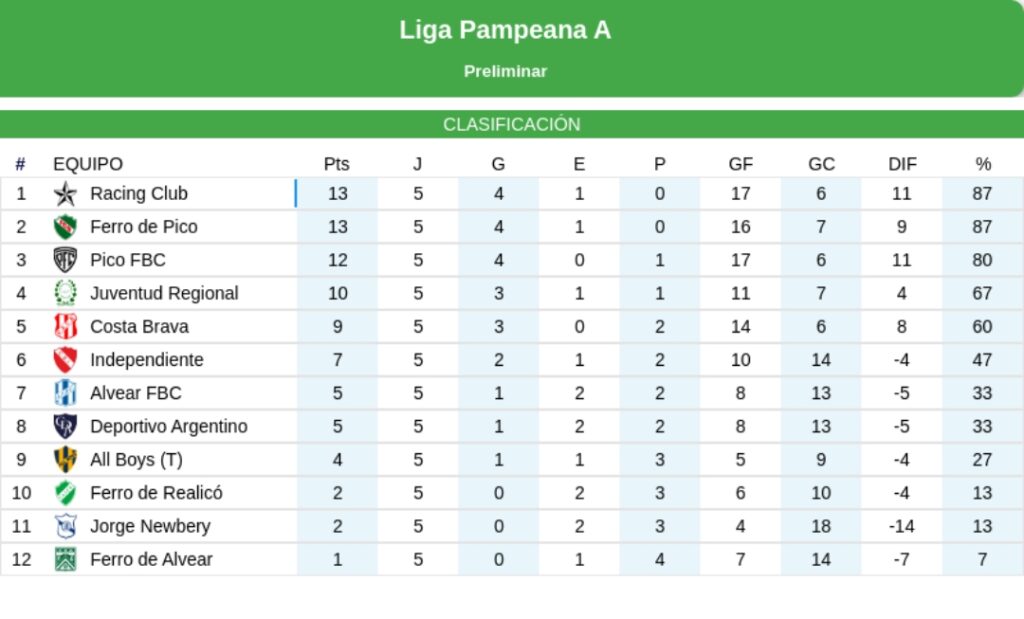Click the All Boys (T) yellow-black crest
The height and width of the screenshot is (619, 1024).
tap(65, 459)
